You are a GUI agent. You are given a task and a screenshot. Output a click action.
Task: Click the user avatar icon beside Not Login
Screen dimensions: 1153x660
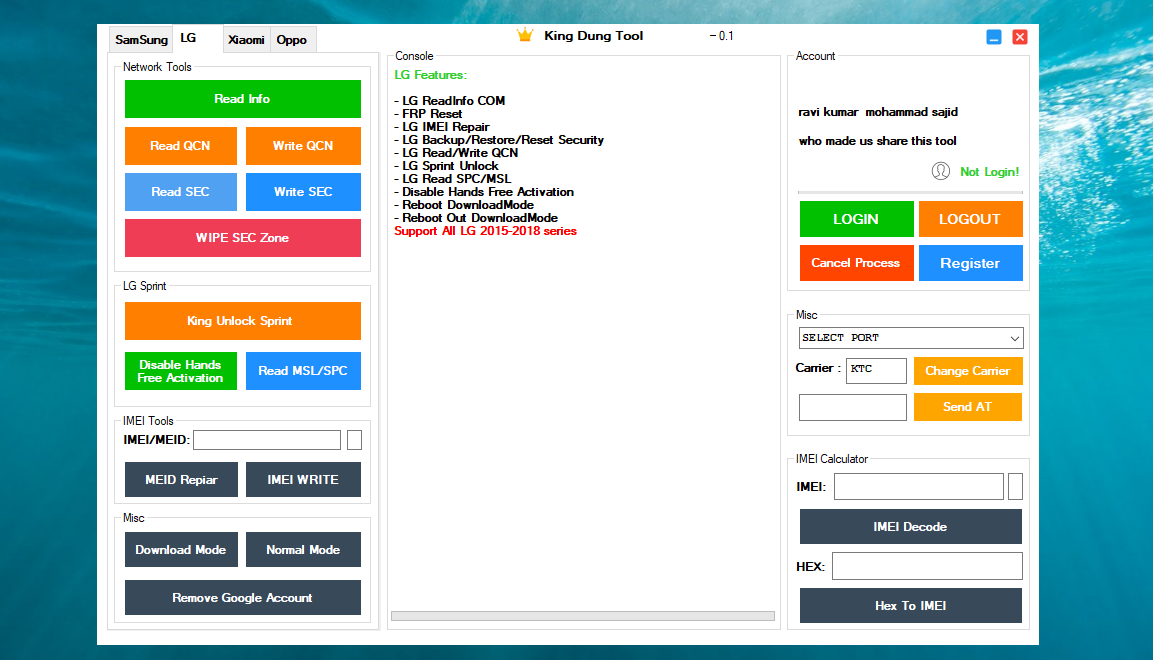click(940, 171)
